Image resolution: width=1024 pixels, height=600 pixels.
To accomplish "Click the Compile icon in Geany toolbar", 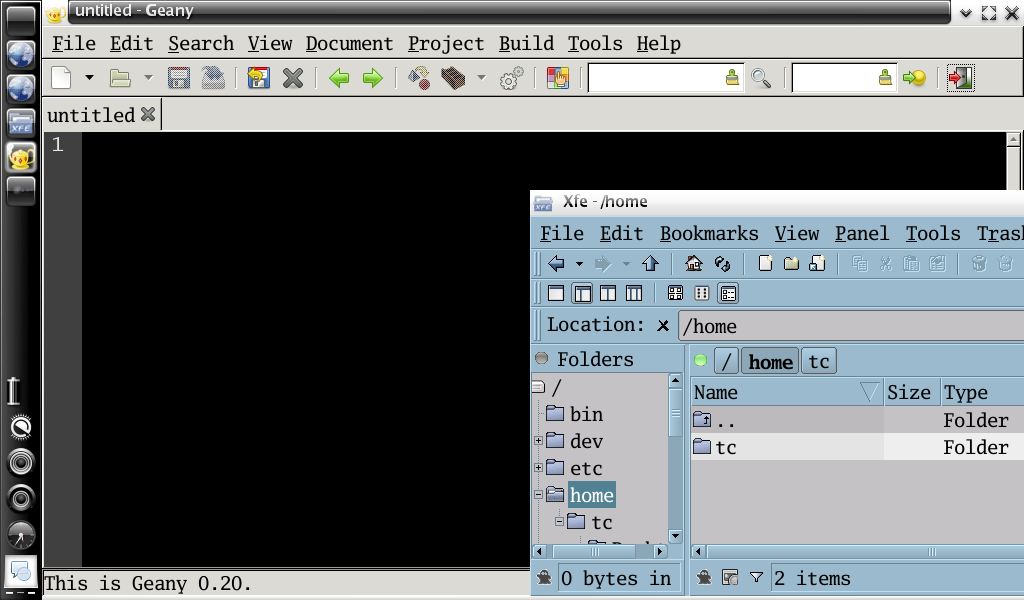I will coord(419,78).
